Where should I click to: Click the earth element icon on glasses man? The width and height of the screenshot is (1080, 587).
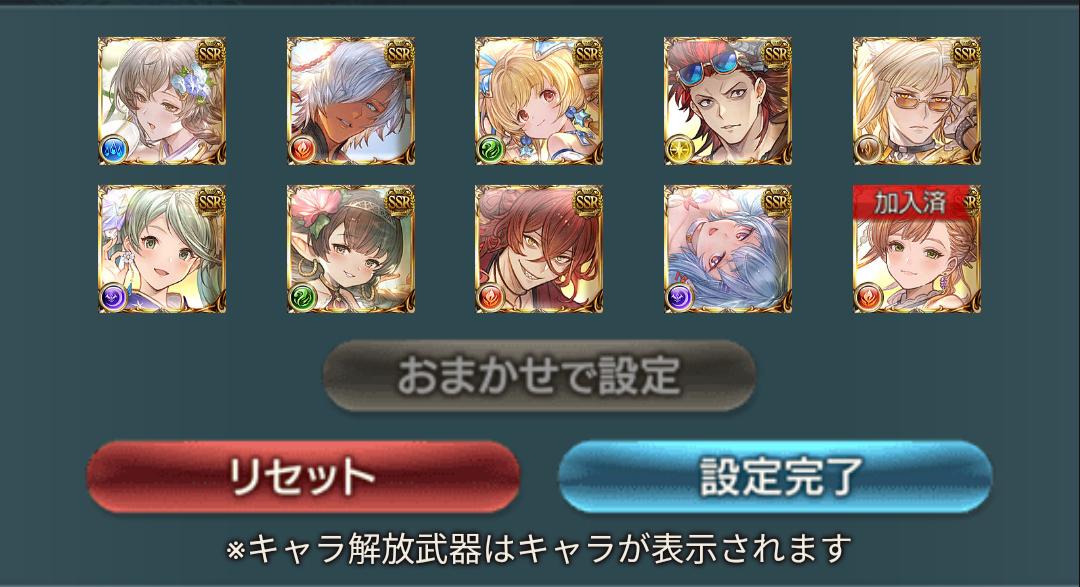point(868,150)
